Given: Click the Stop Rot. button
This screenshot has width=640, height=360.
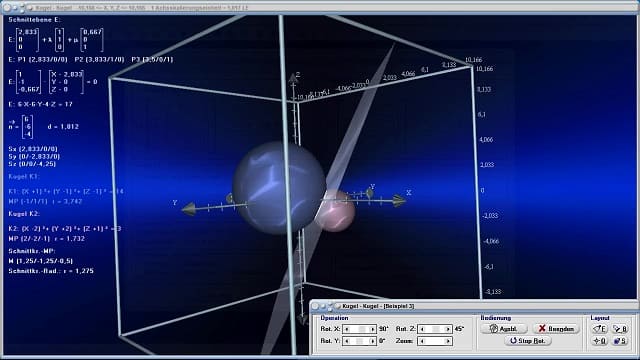Looking at the screenshot, I should coord(528,340).
